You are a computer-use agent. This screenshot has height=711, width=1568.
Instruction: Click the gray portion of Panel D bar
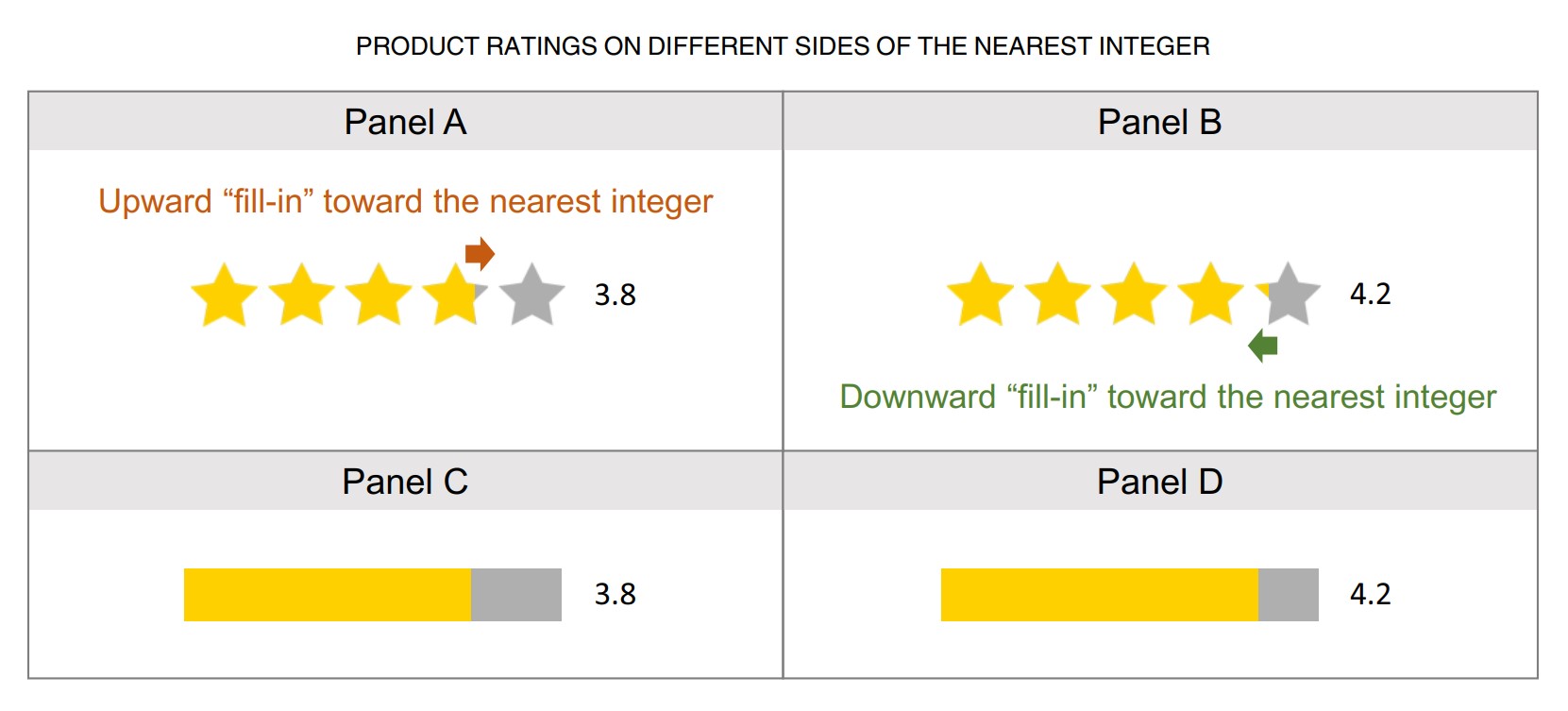(x=1289, y=595)
